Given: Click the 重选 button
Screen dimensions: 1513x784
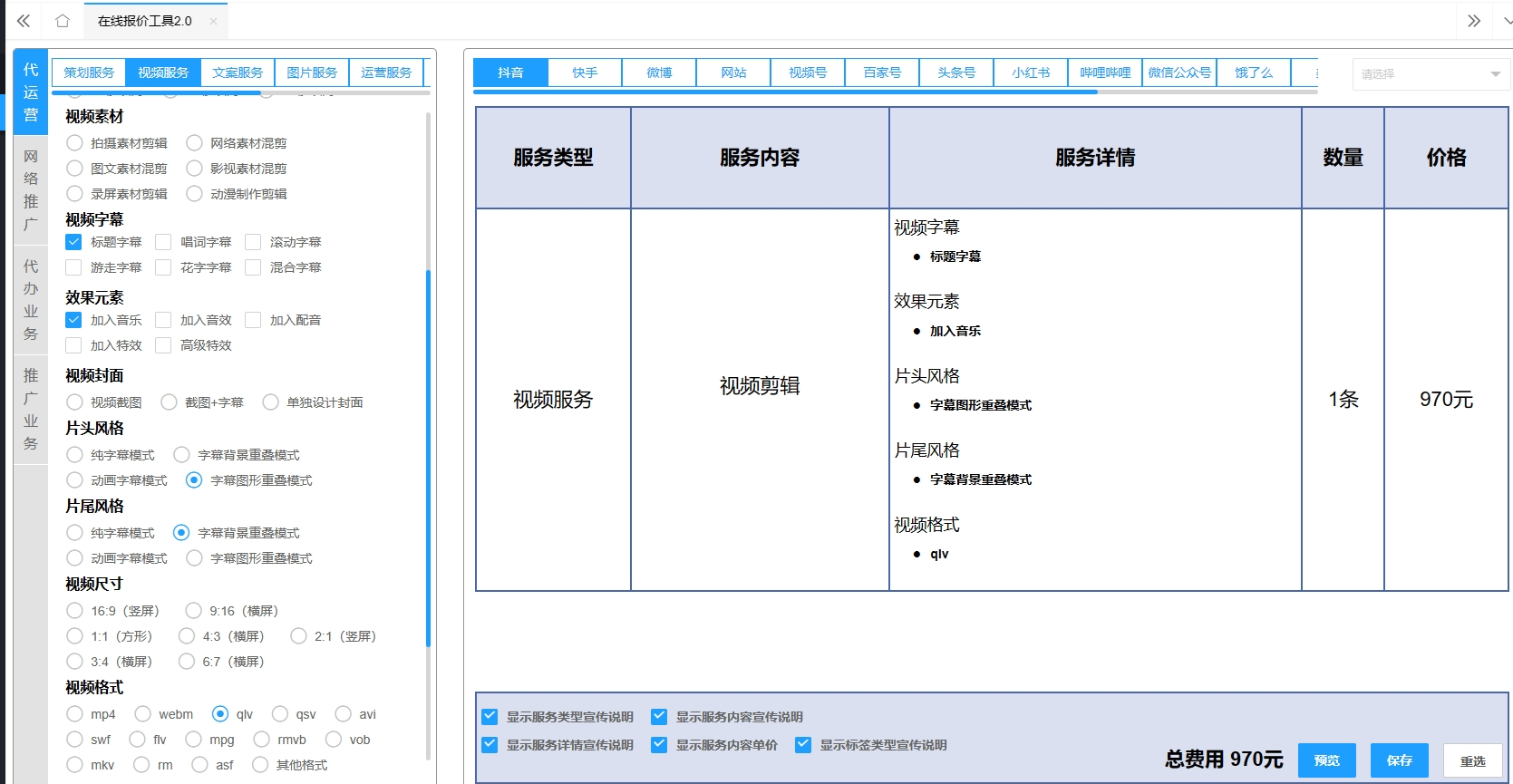Looking at the screenshot, I should click(x=1473, y=760).
